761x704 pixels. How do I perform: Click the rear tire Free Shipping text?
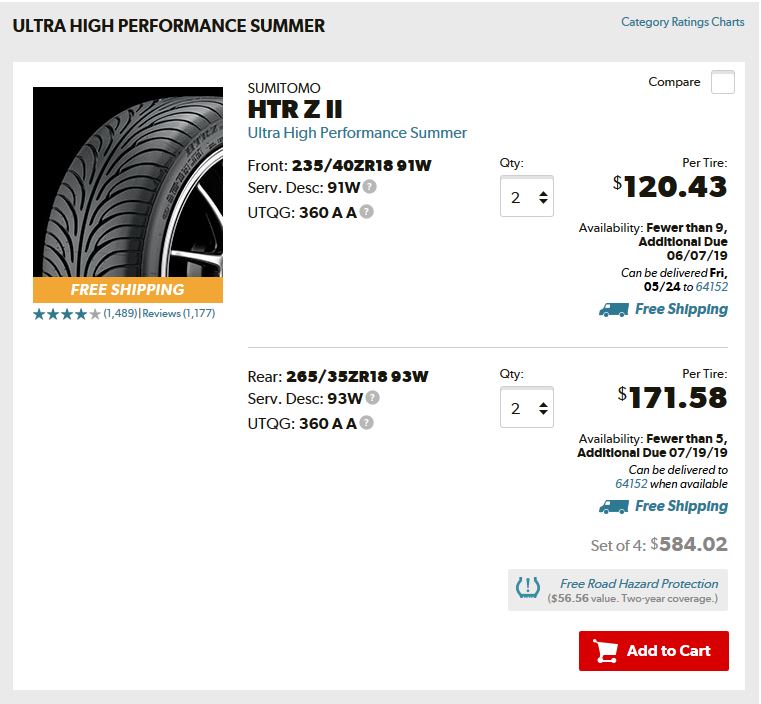[681, 506]
